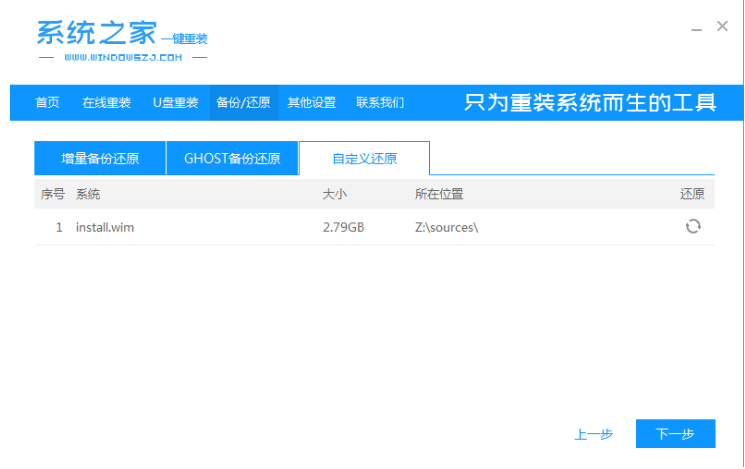The image size is (745, 469).
Task: Click the Z:\sources\ location cell
Action: click(x=446, y=227)
